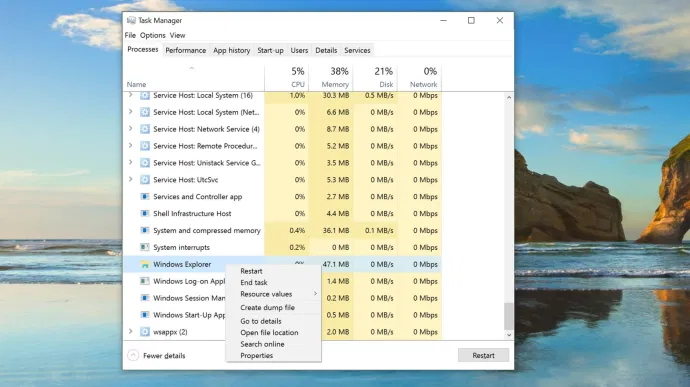Click the Service Host: Unistack Service icon
This screenshot has width=690, height=387.
click(x=145, y=163)
